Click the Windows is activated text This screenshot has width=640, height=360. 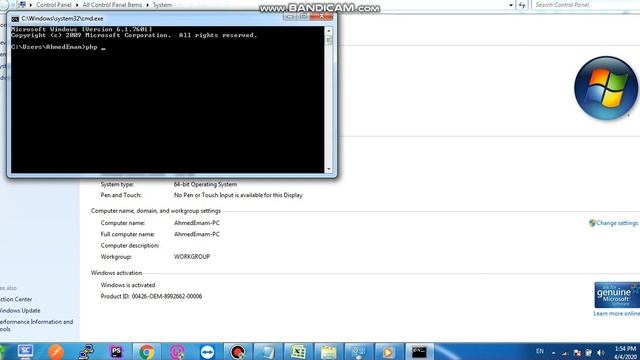click(128, 285)
